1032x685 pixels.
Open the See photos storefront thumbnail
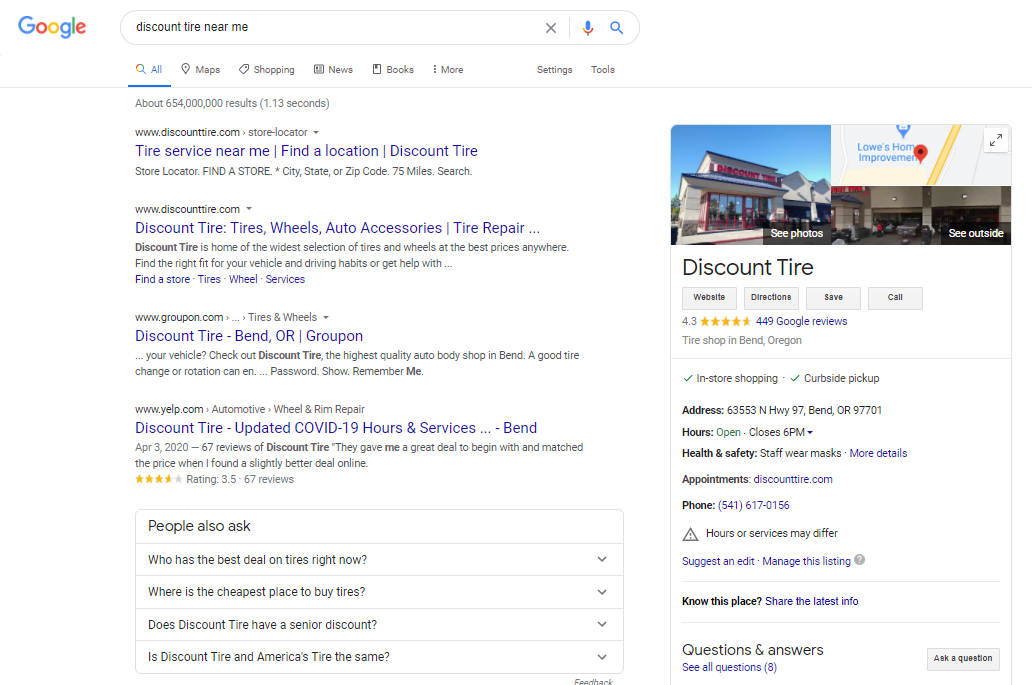(x=750, y=185)
